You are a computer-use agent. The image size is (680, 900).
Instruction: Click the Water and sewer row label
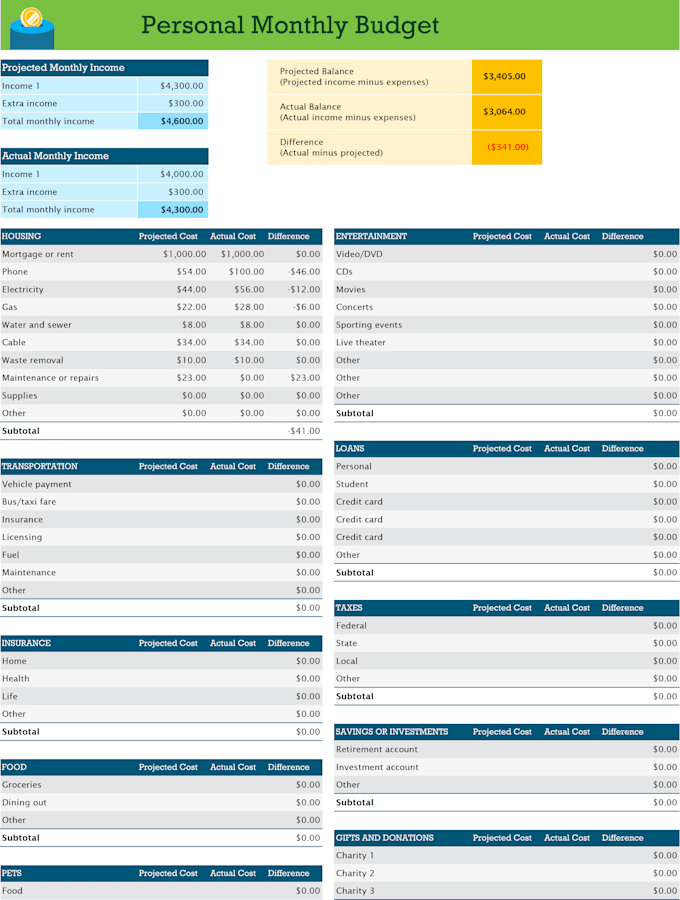(x=37, y=325)
